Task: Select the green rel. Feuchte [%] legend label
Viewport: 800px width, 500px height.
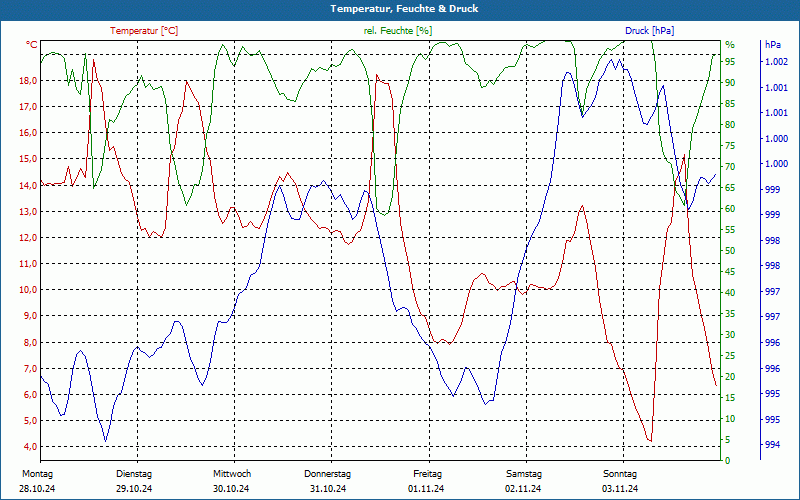Action: point(398,31)
